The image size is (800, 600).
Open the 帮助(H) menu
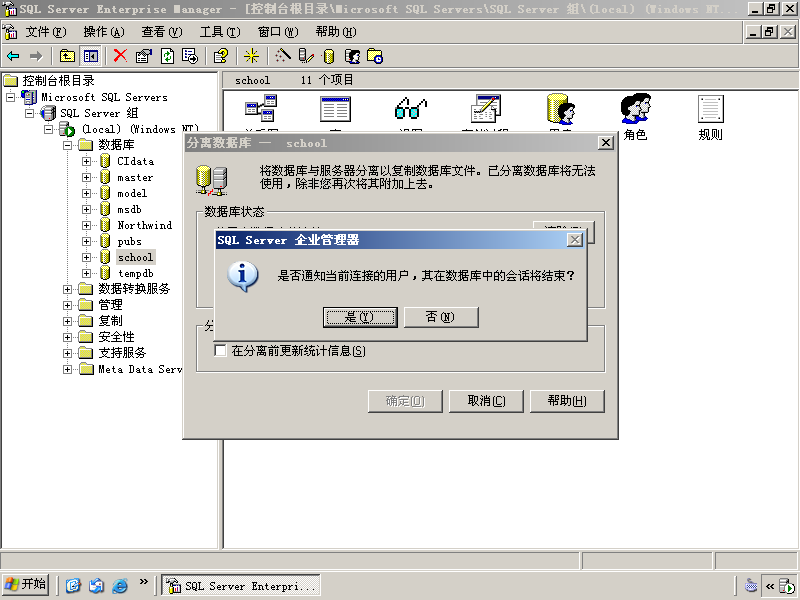click(x=336, y=32)
